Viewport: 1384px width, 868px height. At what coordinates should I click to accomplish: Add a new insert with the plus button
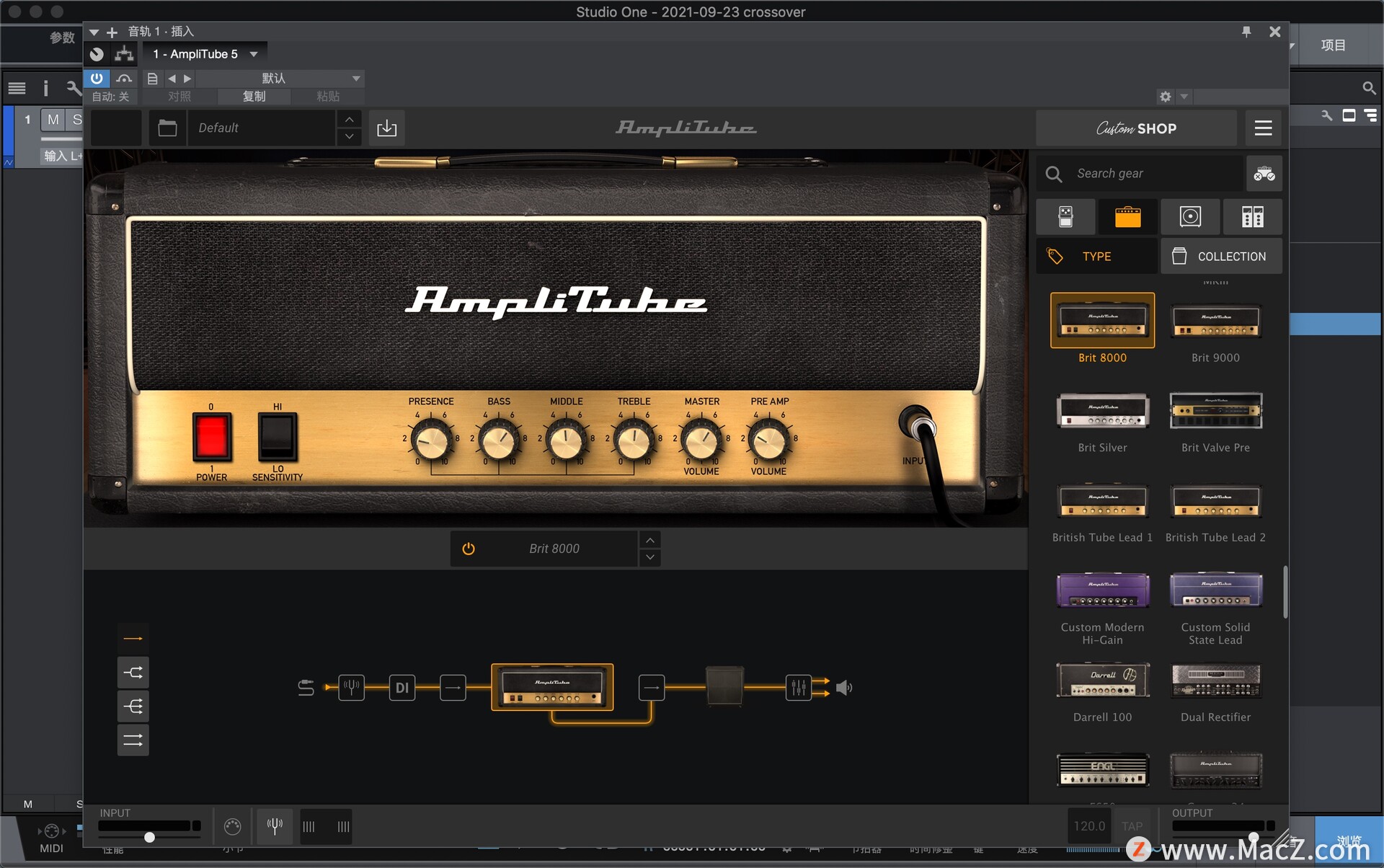point(112,32)
